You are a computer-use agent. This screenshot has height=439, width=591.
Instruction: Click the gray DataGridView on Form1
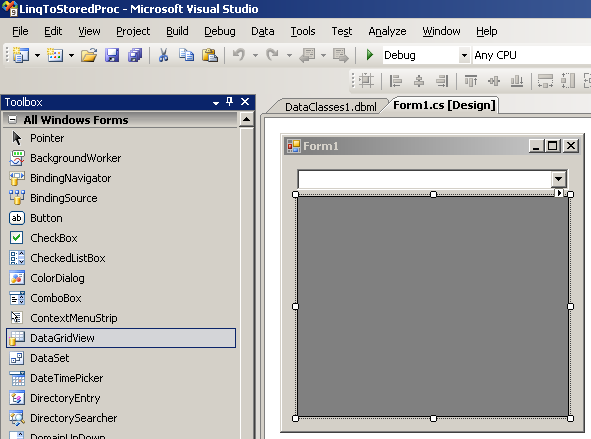point(433,306)
